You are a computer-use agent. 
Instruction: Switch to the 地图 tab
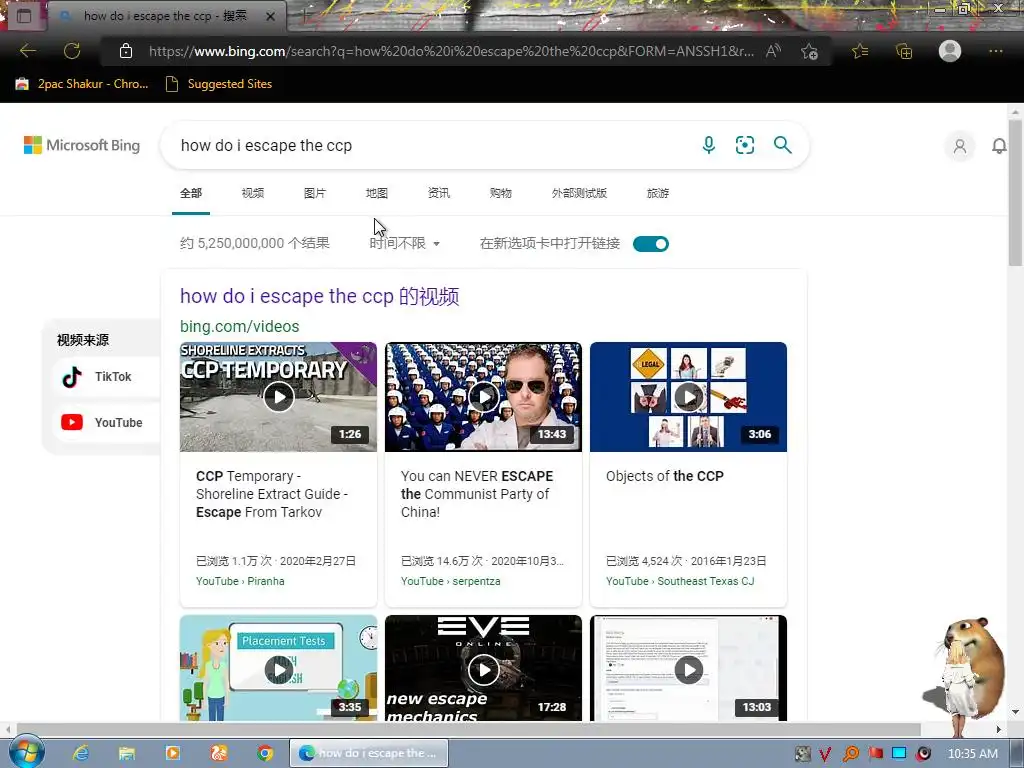(x=377, y=193)
